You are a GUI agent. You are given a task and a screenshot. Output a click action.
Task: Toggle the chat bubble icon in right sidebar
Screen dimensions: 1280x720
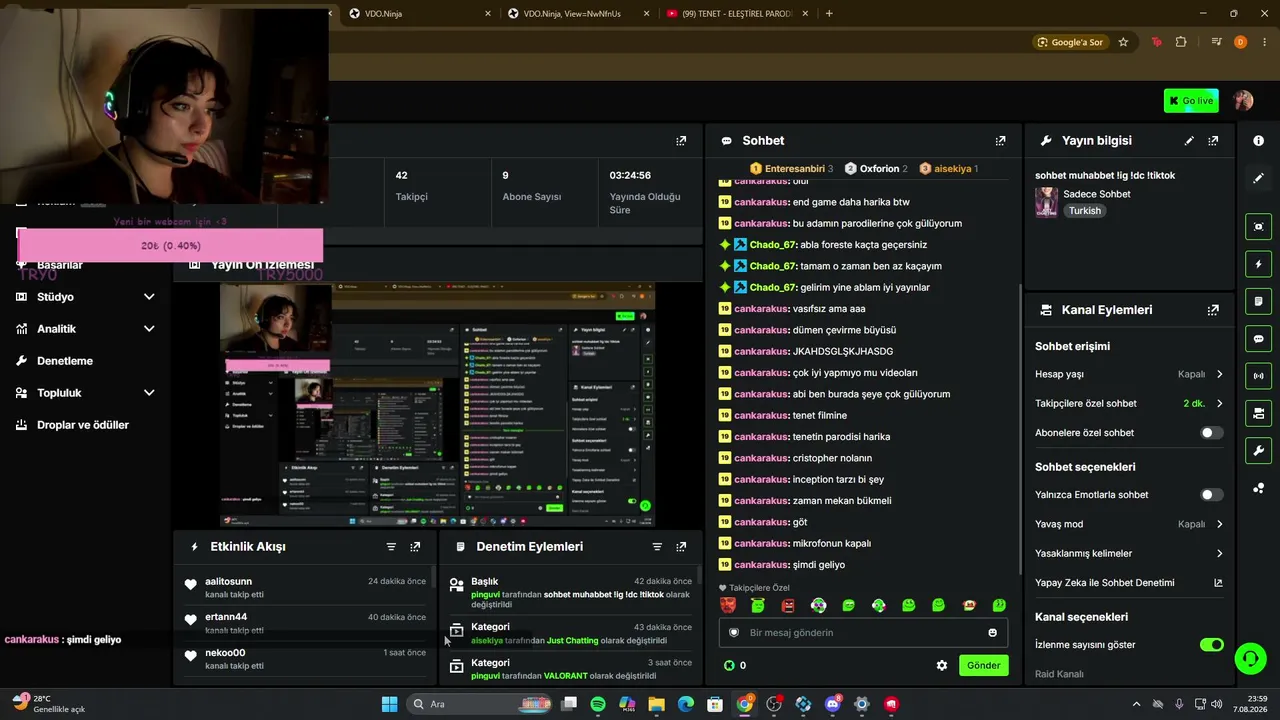pos(1258,339)
